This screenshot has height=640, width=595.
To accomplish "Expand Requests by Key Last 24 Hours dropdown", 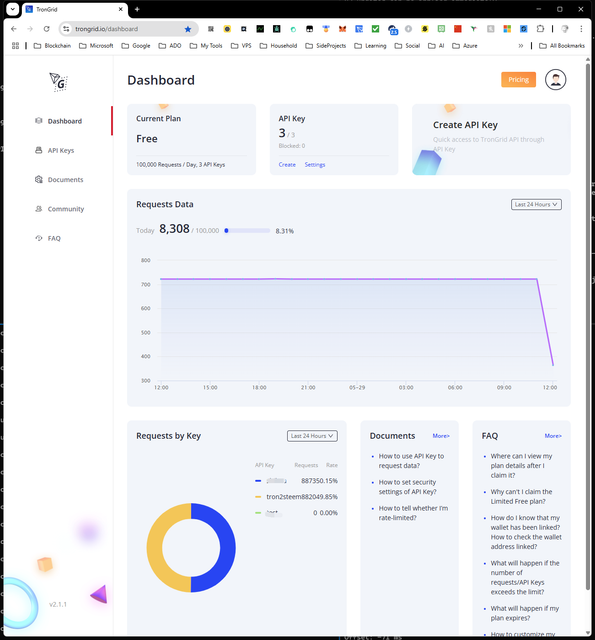I will click(x=312, y=436).
